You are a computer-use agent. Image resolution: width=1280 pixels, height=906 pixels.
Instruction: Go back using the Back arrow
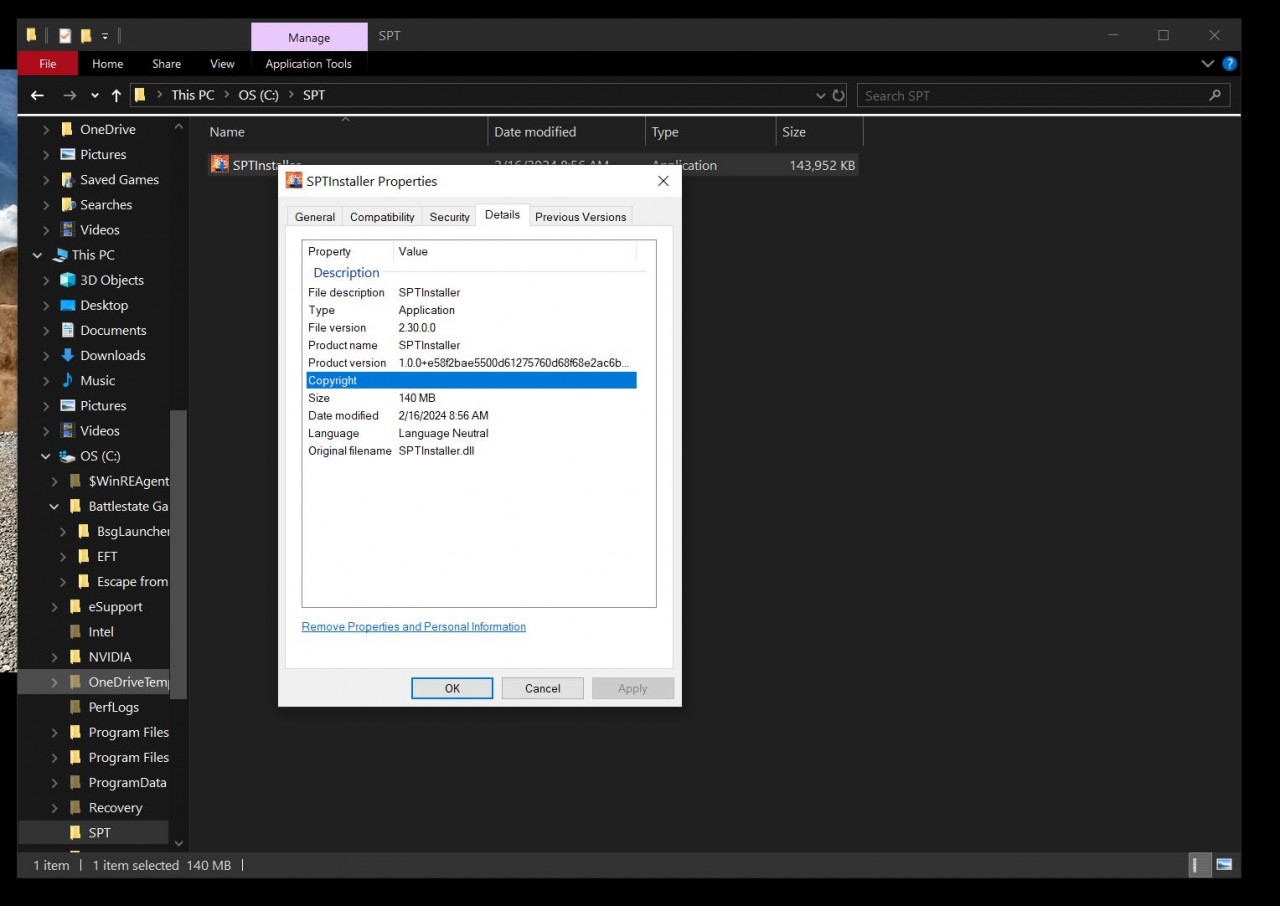(x=37, y=95)
